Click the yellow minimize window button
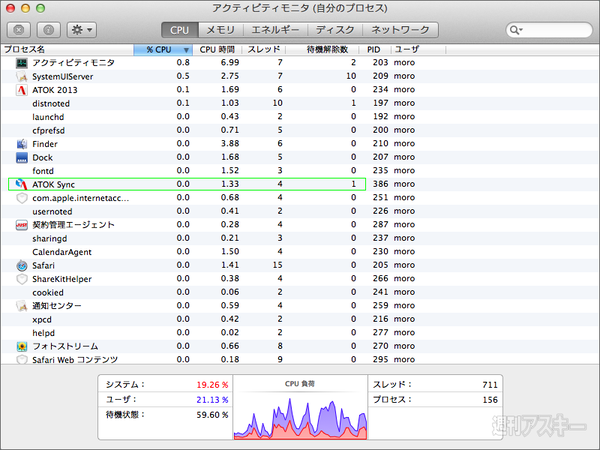This screenshot has width=600, height=450. coord(25,8)
